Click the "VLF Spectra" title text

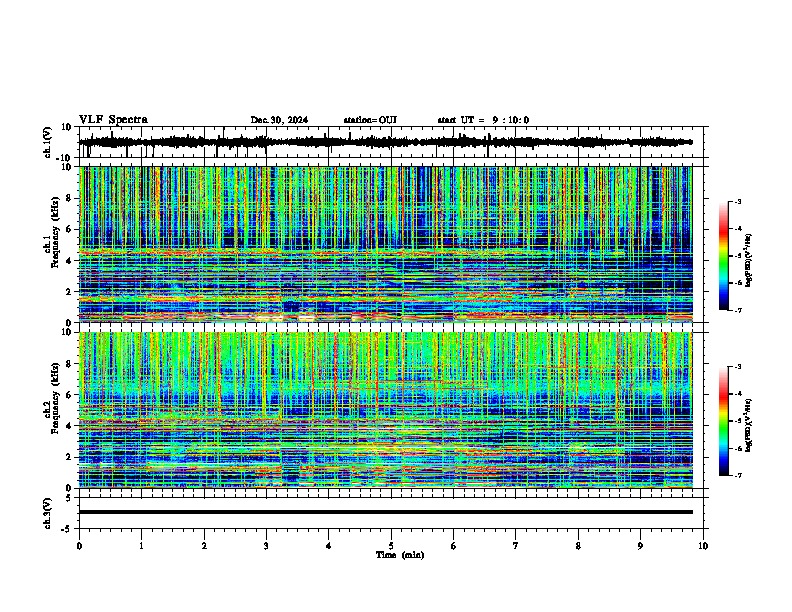[113, 120]
